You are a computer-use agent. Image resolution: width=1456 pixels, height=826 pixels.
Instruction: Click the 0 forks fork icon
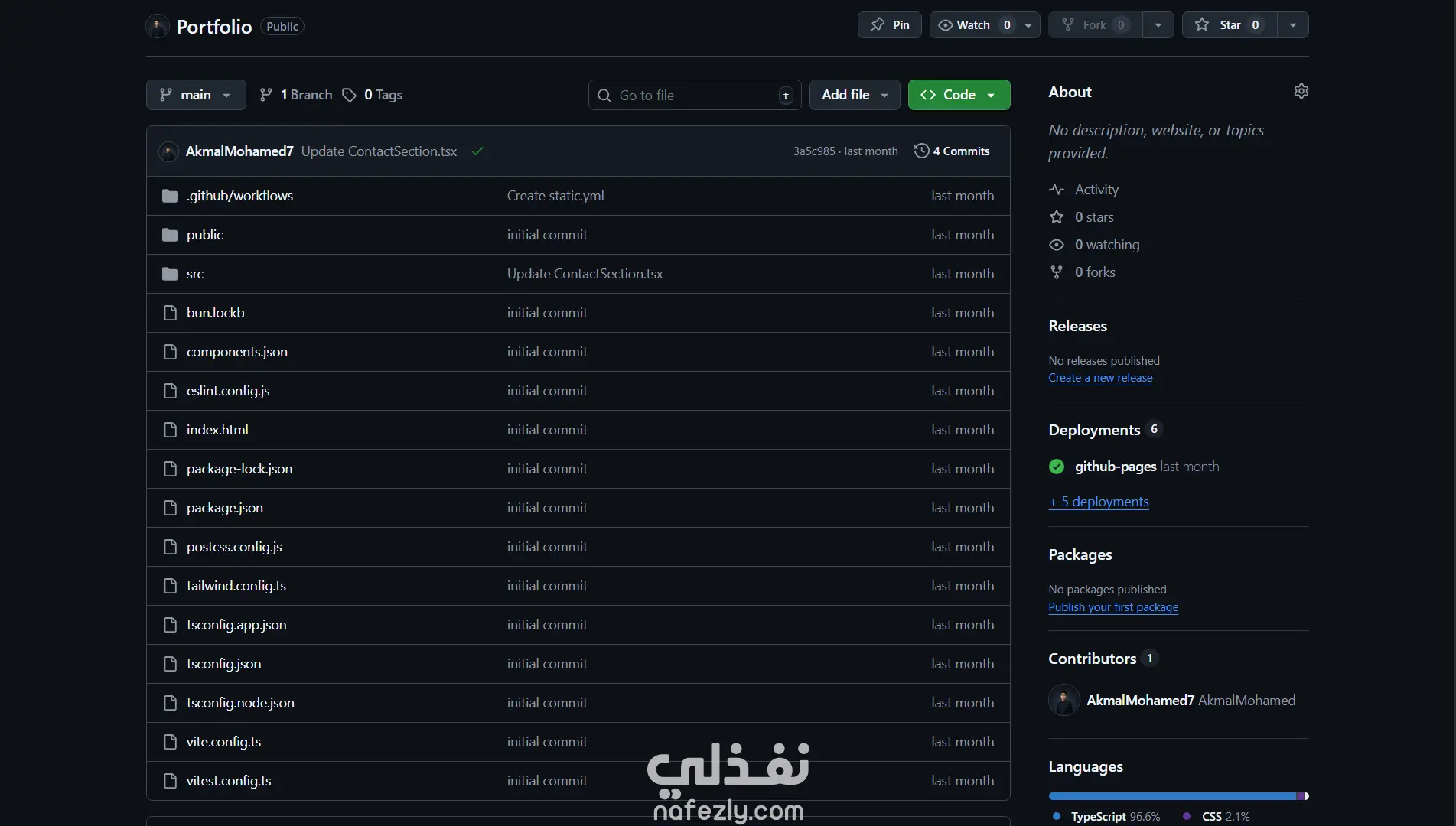[1057, 272]
